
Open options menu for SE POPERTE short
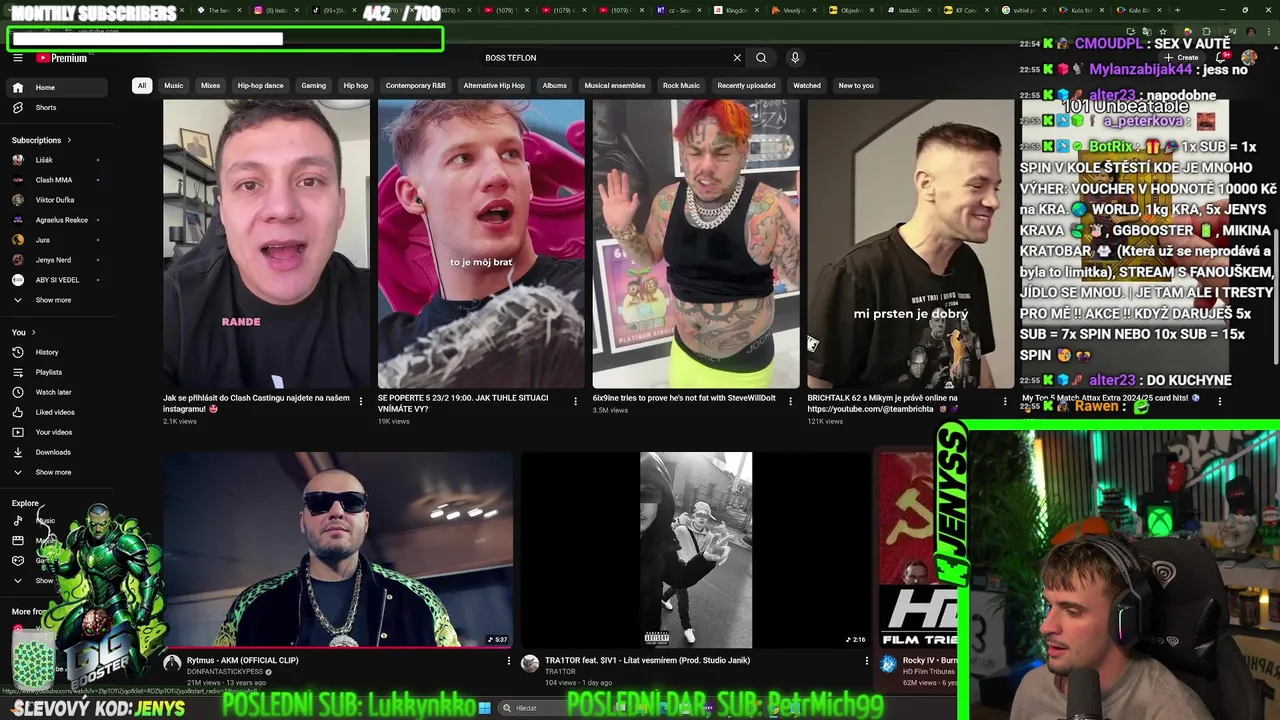coord(575,402)
